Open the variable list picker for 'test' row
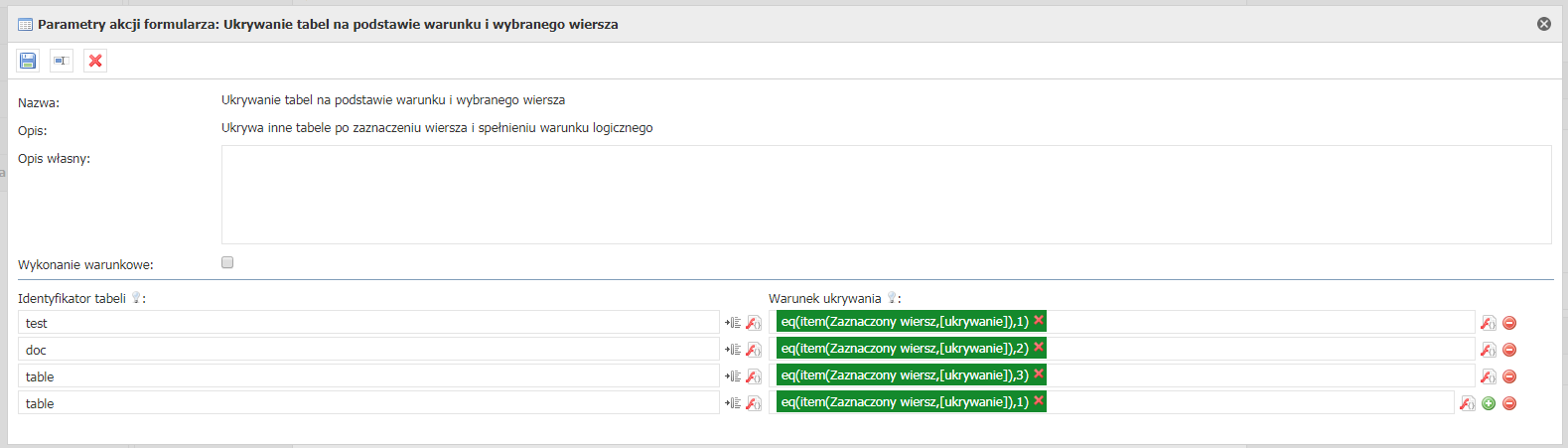 point(733,323)
